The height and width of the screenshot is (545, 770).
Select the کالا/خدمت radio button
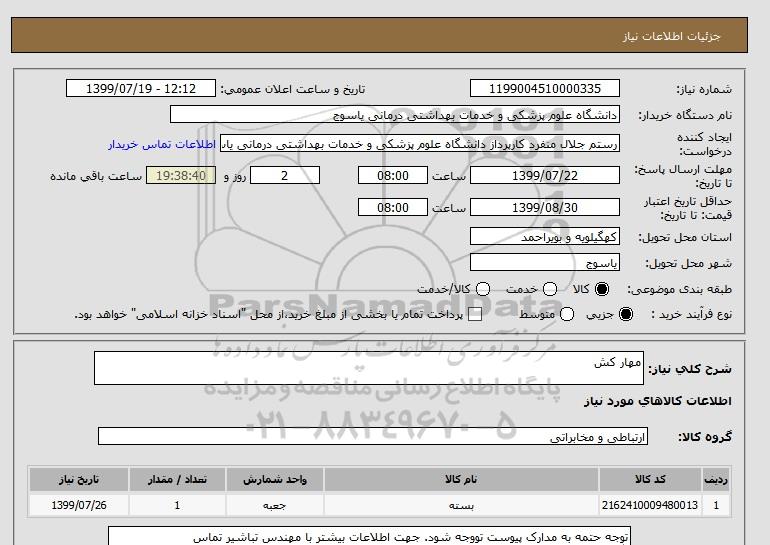click(483, 289)
